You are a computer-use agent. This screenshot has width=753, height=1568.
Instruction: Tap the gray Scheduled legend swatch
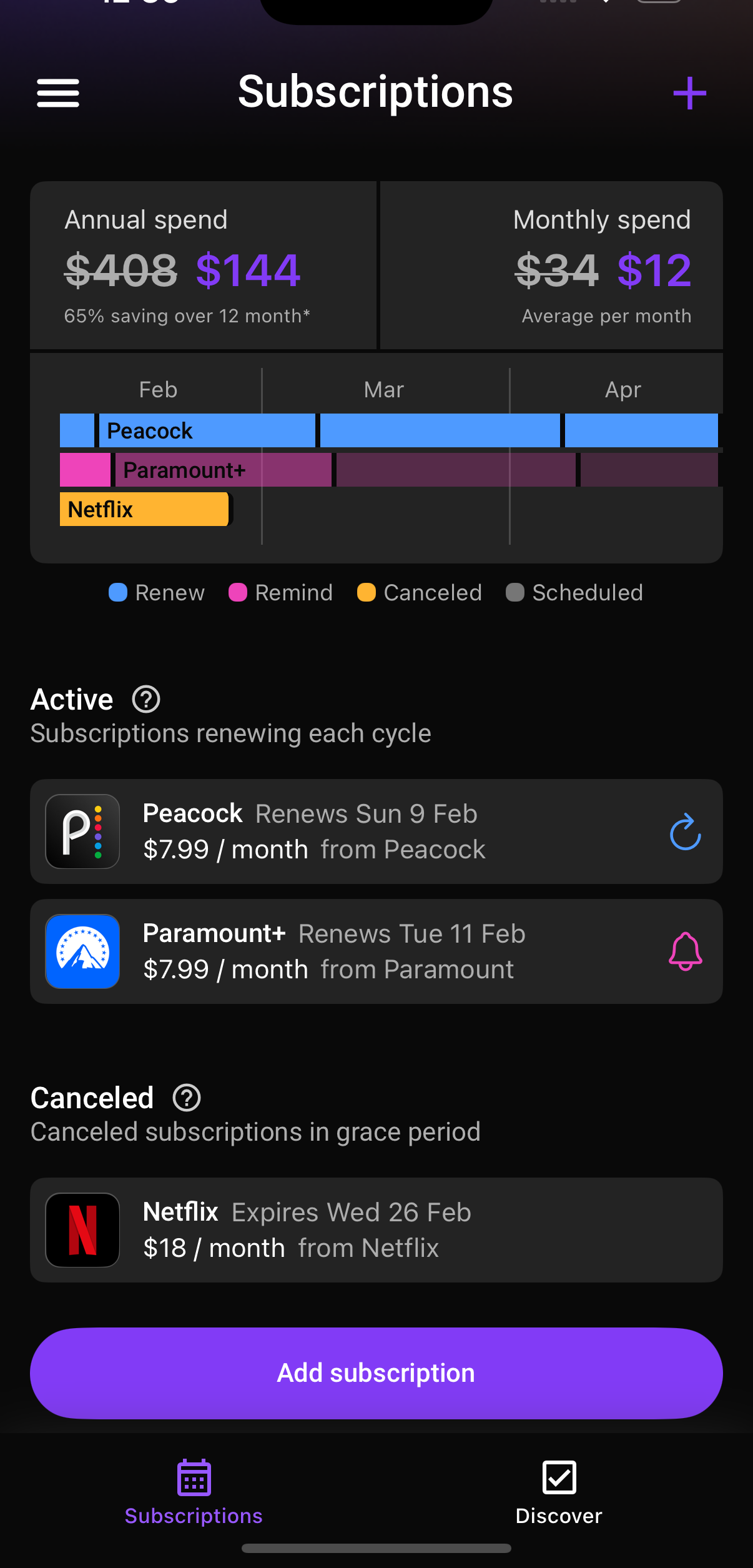515,592
